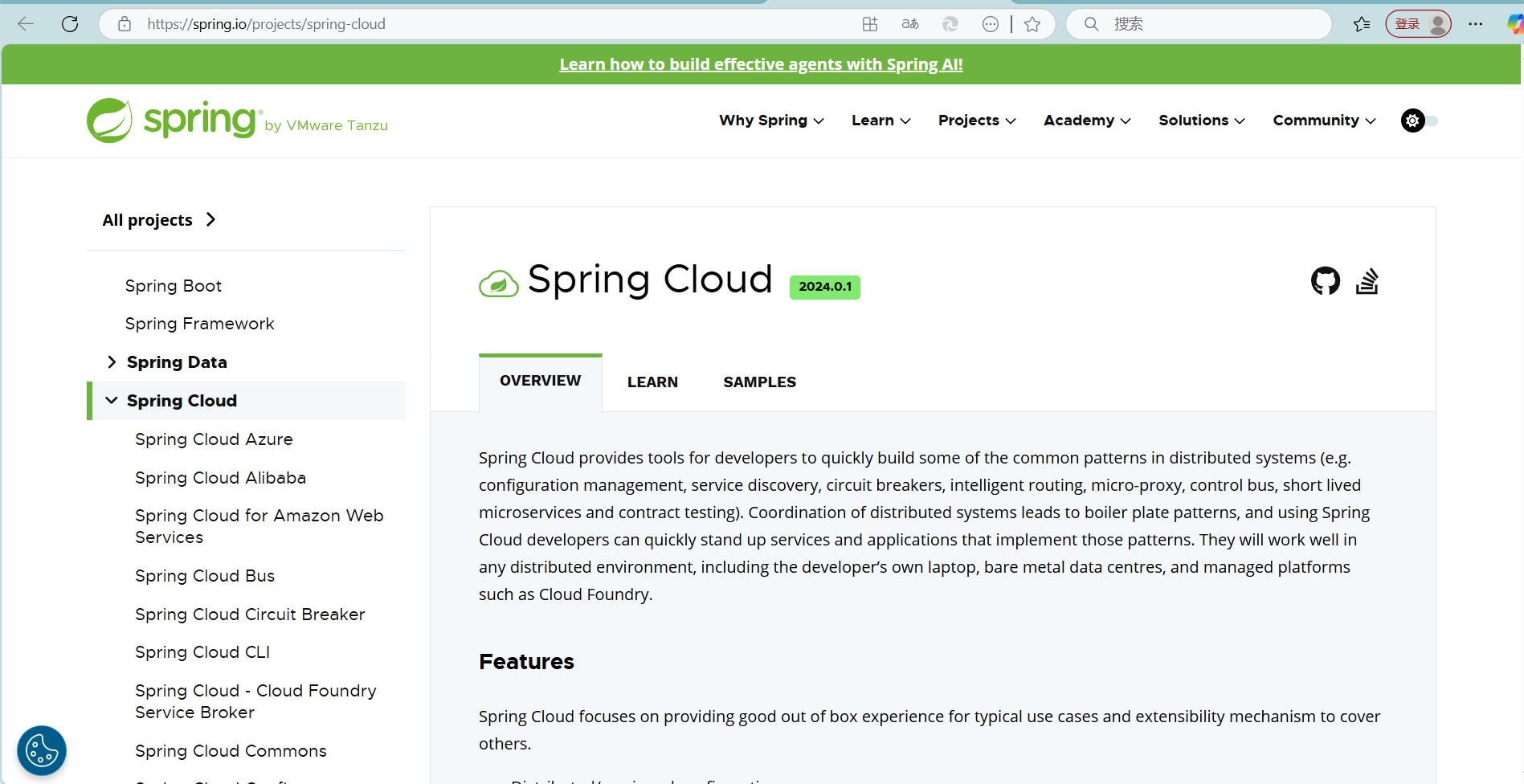Switch to the OVERVIEW tab
This screenshot has height=784, width=1524.
(x=540, y=382)
